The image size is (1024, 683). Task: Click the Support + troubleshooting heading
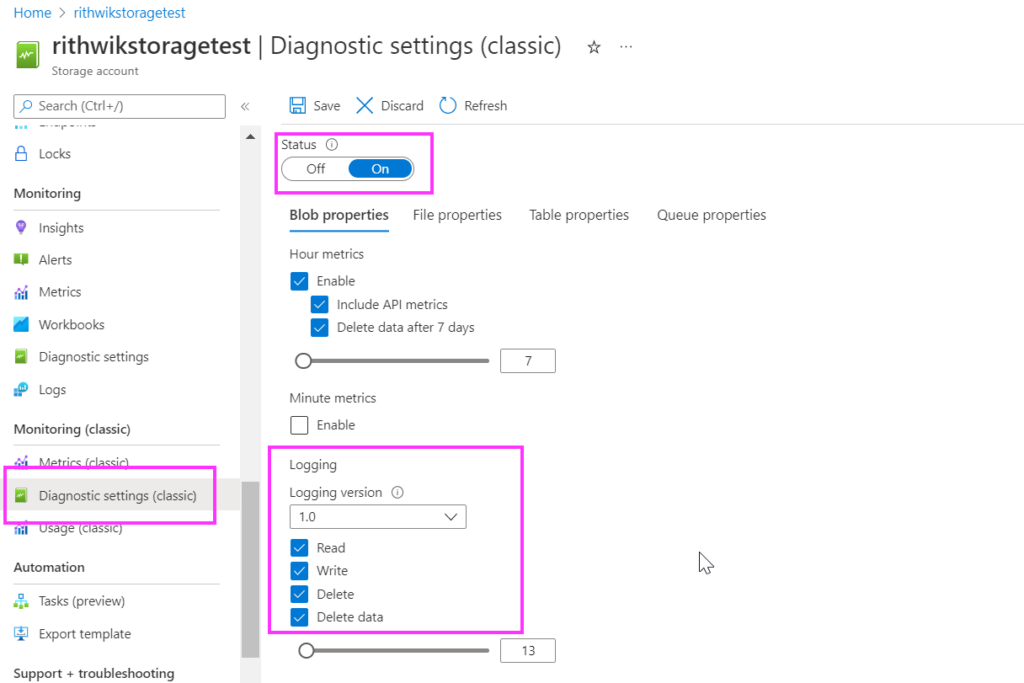pos(94,673)
